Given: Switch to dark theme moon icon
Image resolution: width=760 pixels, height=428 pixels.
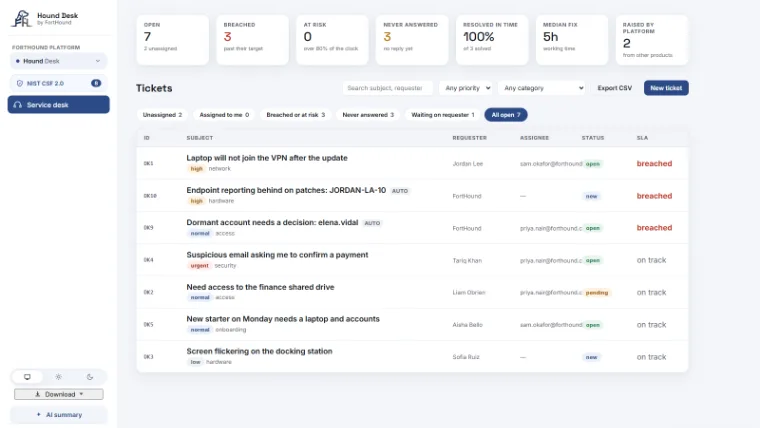Looking at the screenshot, I should tap(90, 377).
